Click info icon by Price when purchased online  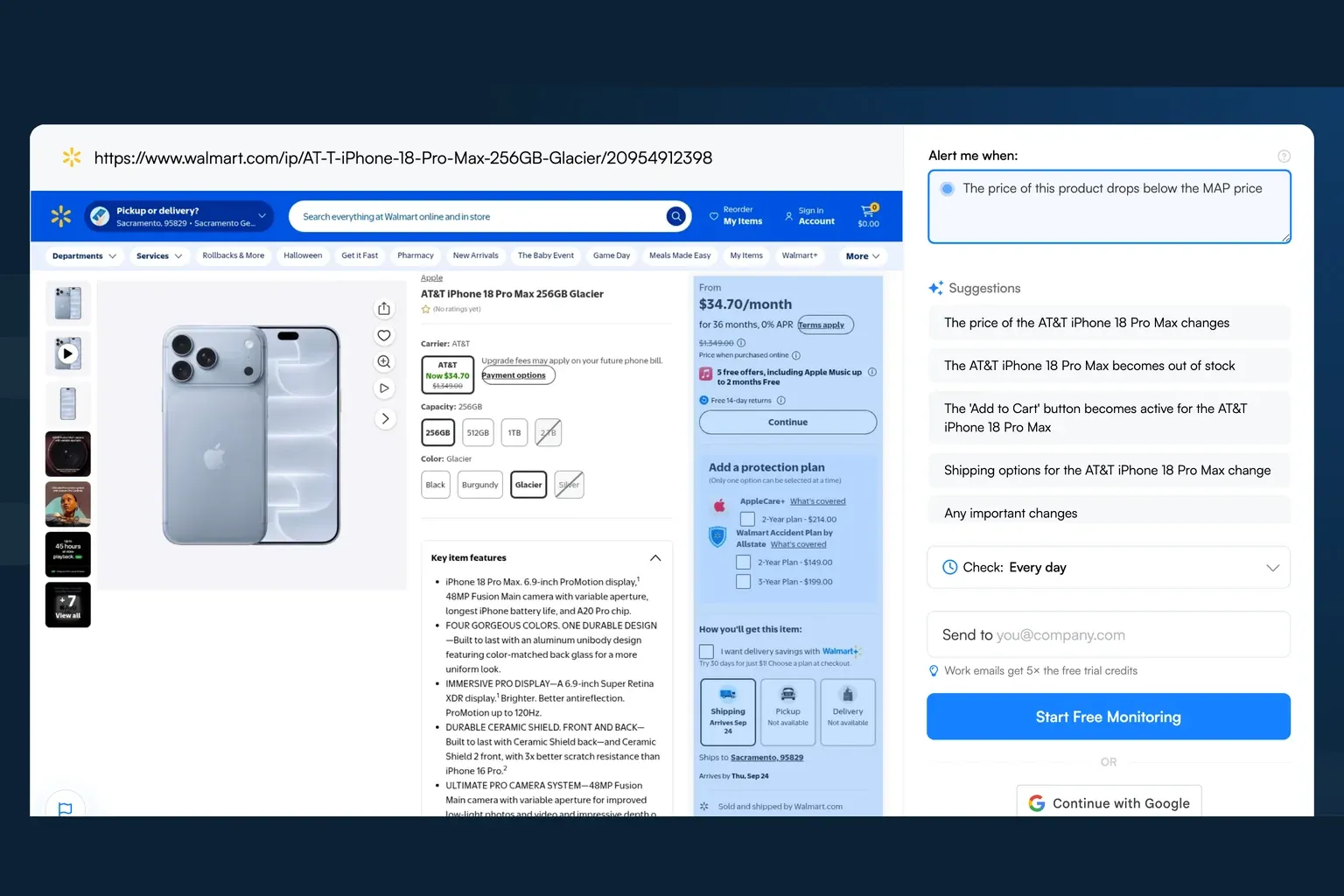click(x=796, y=355)
